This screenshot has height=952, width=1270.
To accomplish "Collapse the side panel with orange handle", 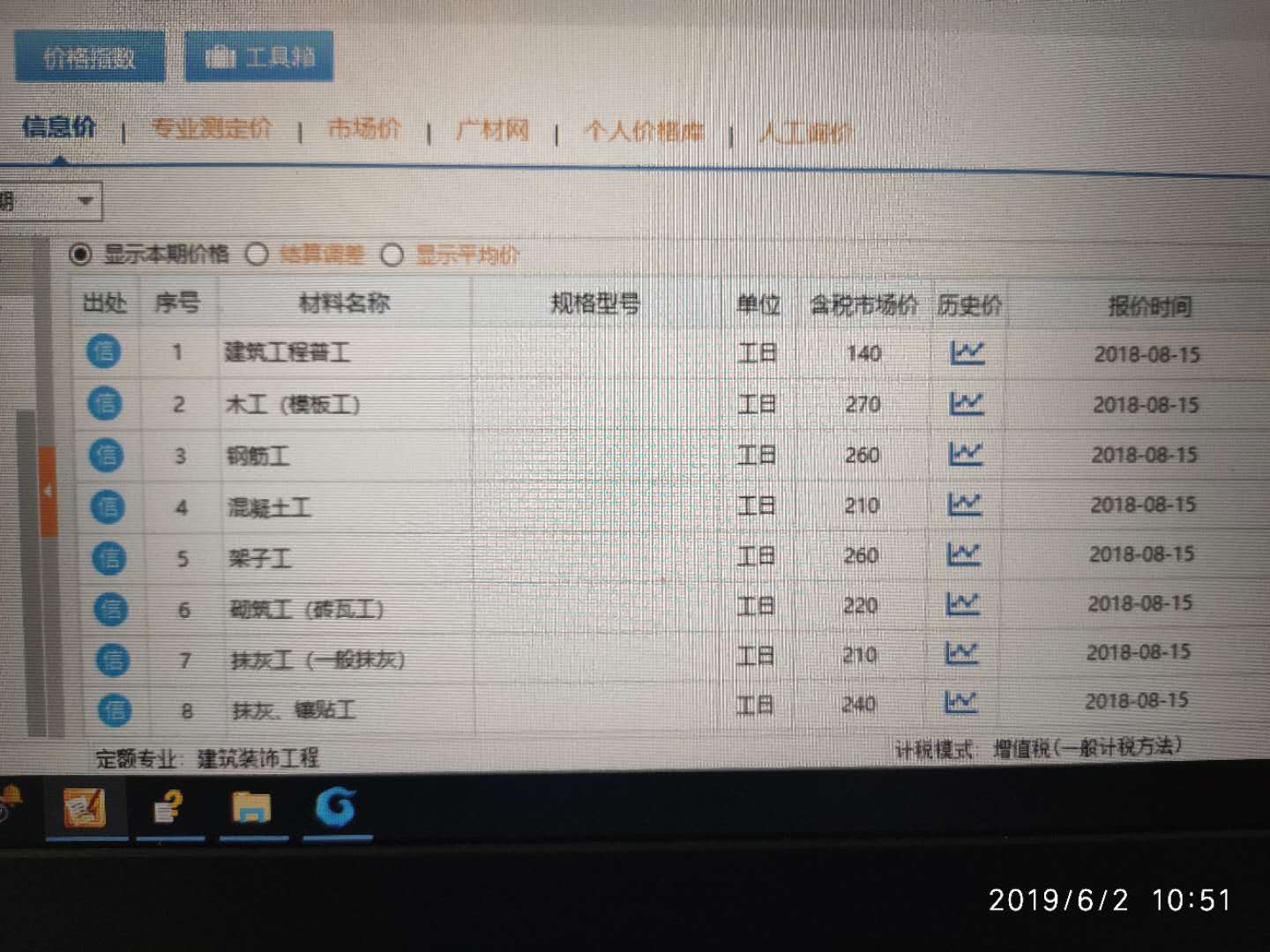I will (x=48, y=491).
